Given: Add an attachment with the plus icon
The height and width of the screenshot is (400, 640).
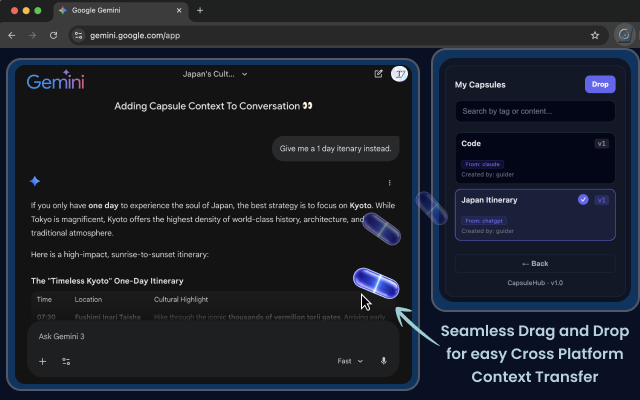Looking at the screenshot, I should click(42, 361).
